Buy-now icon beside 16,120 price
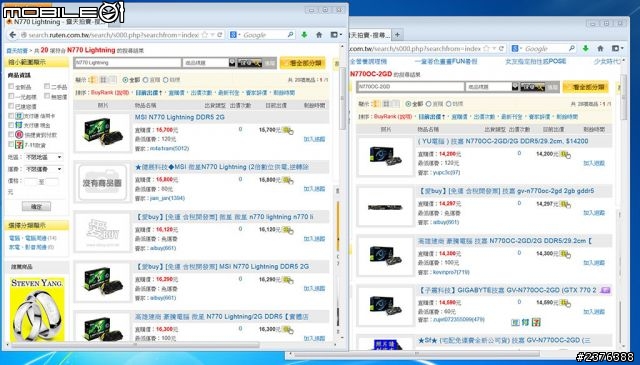Viewport: 640px width, 365px height. 288,230
